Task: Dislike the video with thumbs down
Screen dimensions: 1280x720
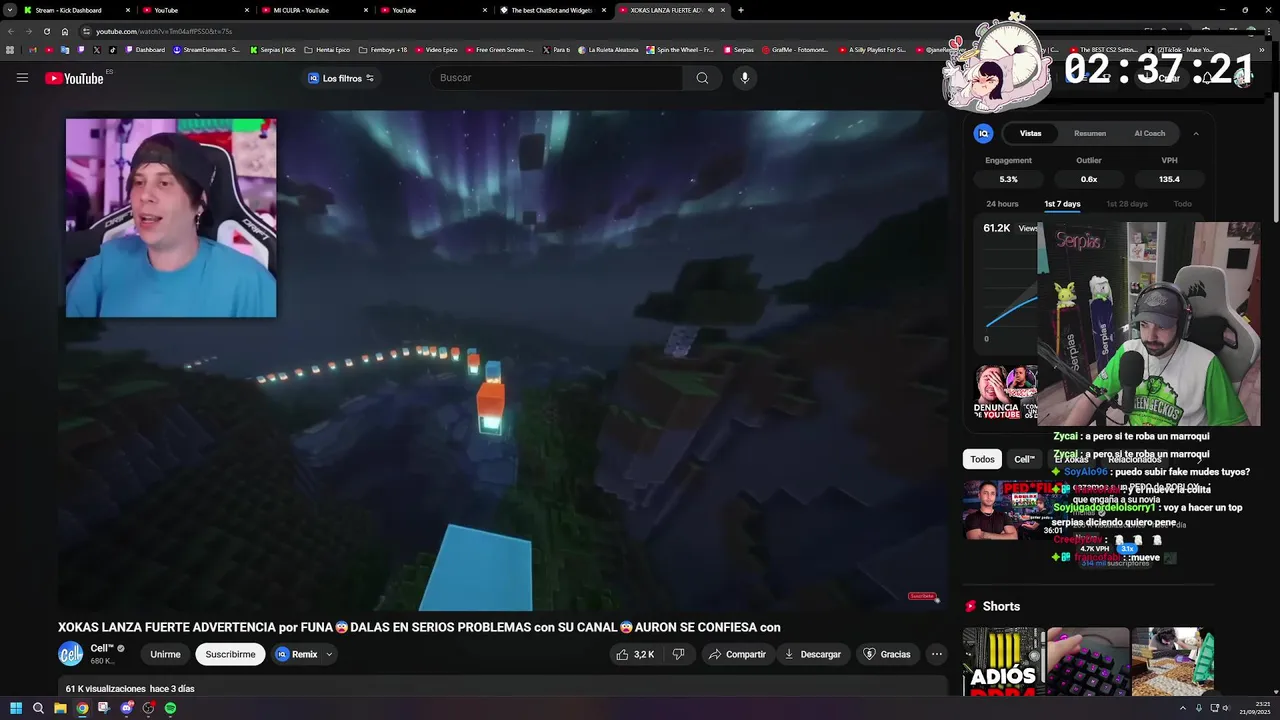Action: [x=678, y=654]
